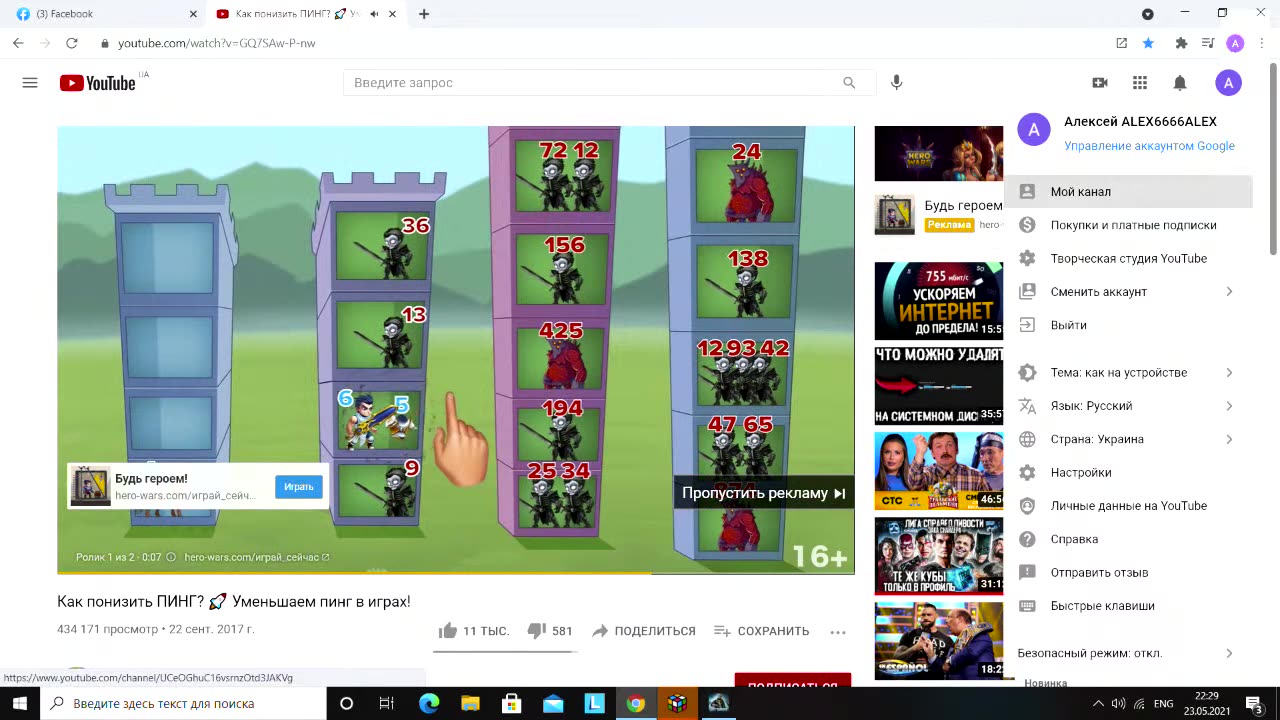1280x720 pixels.
Task: Start voice search with microphone icon
Action: (896, 83)
